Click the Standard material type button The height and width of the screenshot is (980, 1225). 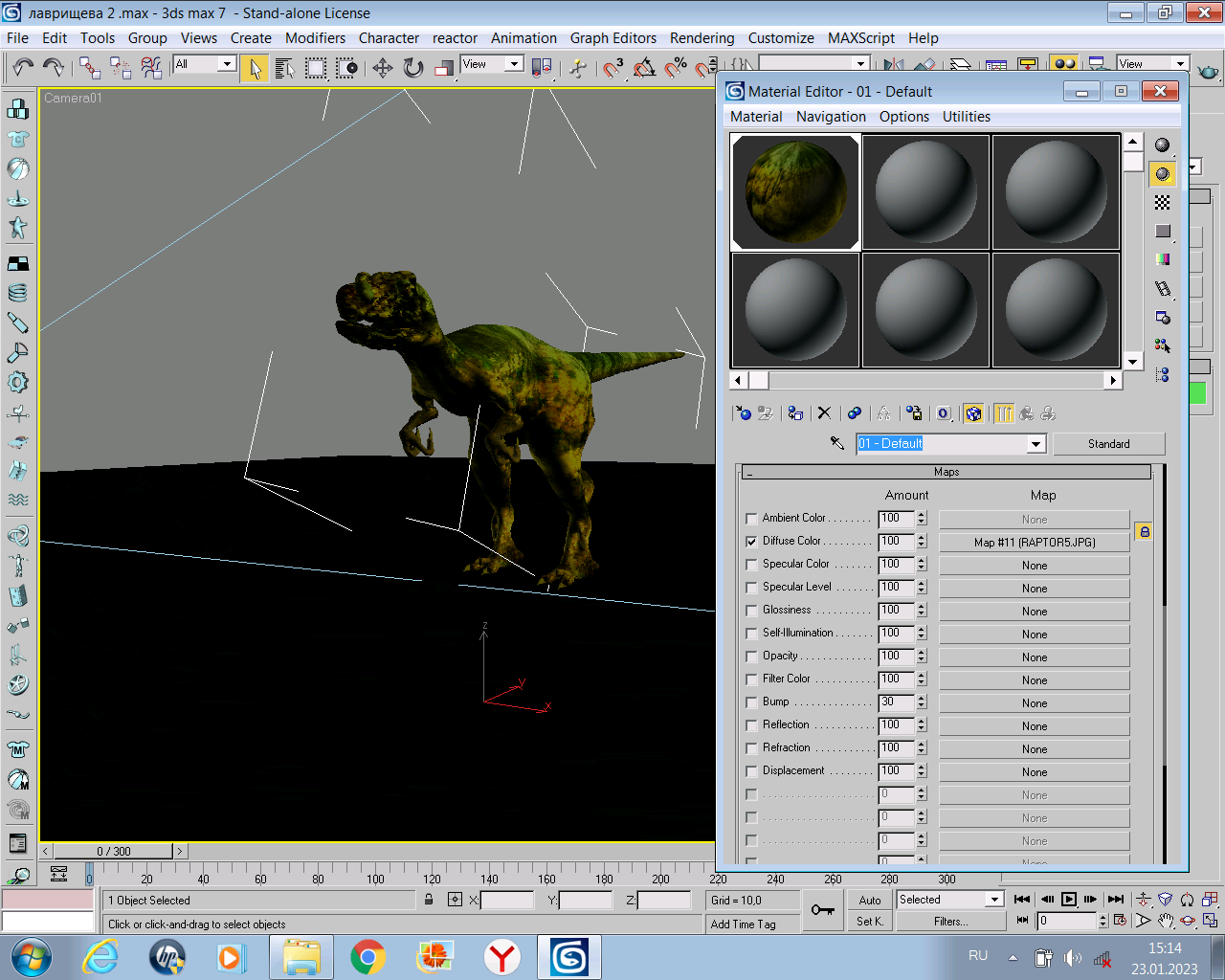tap(1108, 444)
